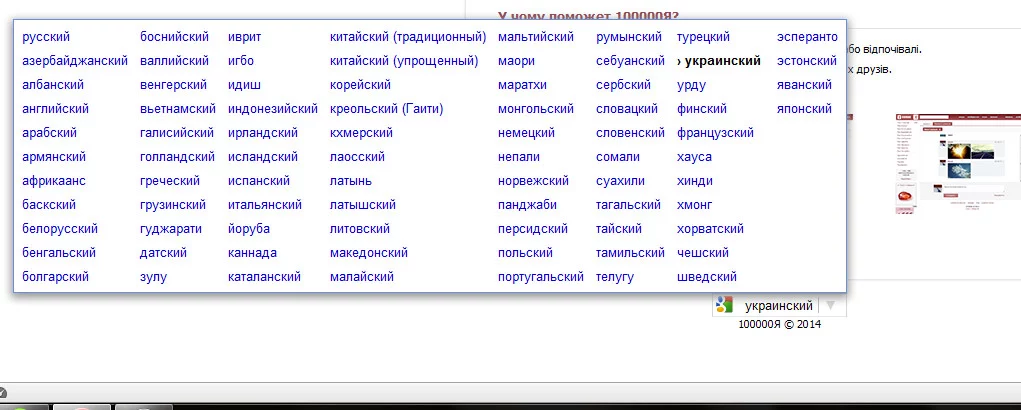Choose итальянский language
The width and height of the screenshot is (1021, 410).
click(x=265, y=205)
